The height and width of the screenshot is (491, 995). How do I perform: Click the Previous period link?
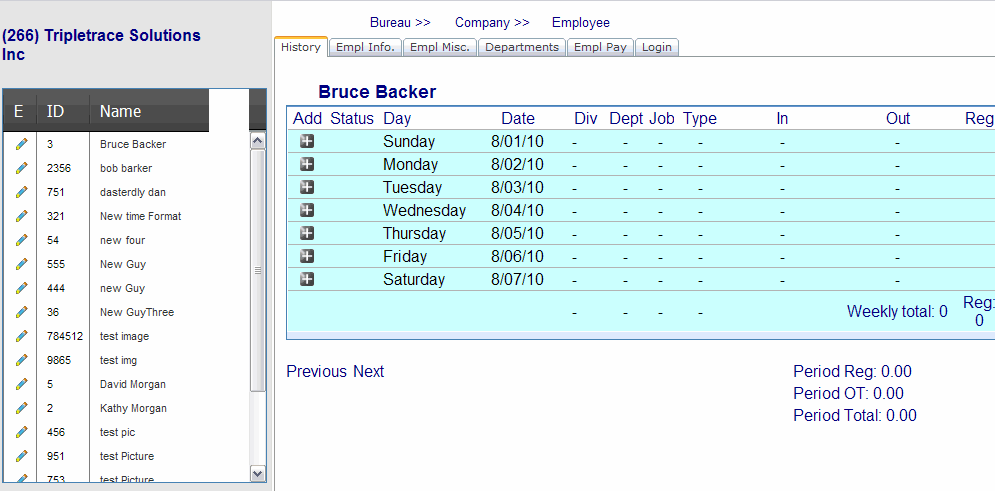coord(316,372)
